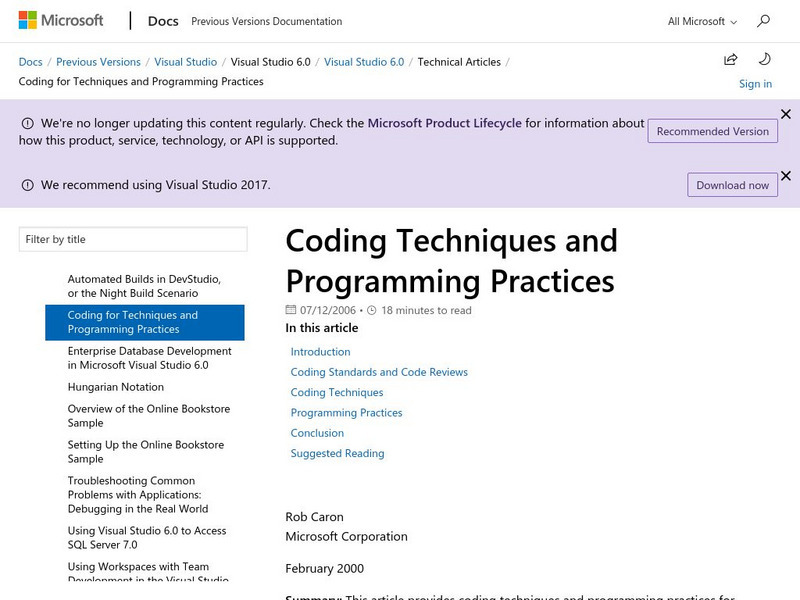Focus the Filter by title field
Viewport: 800px width, 600px height.
(x=133, y=239)
